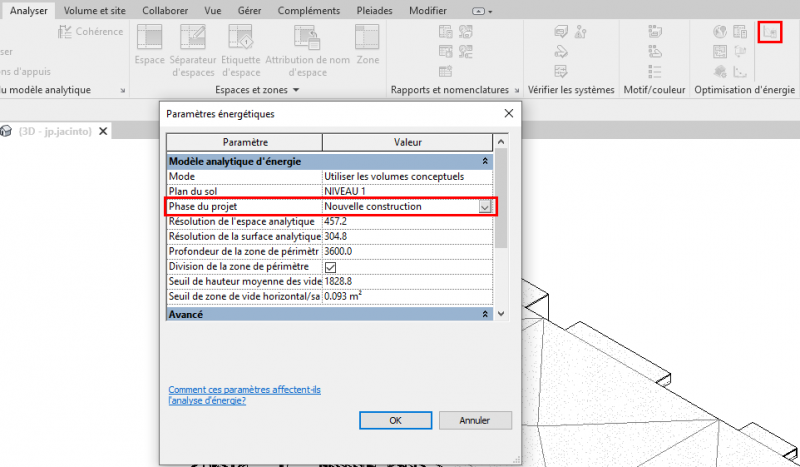The image size is (800, 467).
Task: Select the Etiquette d'espace tool
Action: [241, 51]
